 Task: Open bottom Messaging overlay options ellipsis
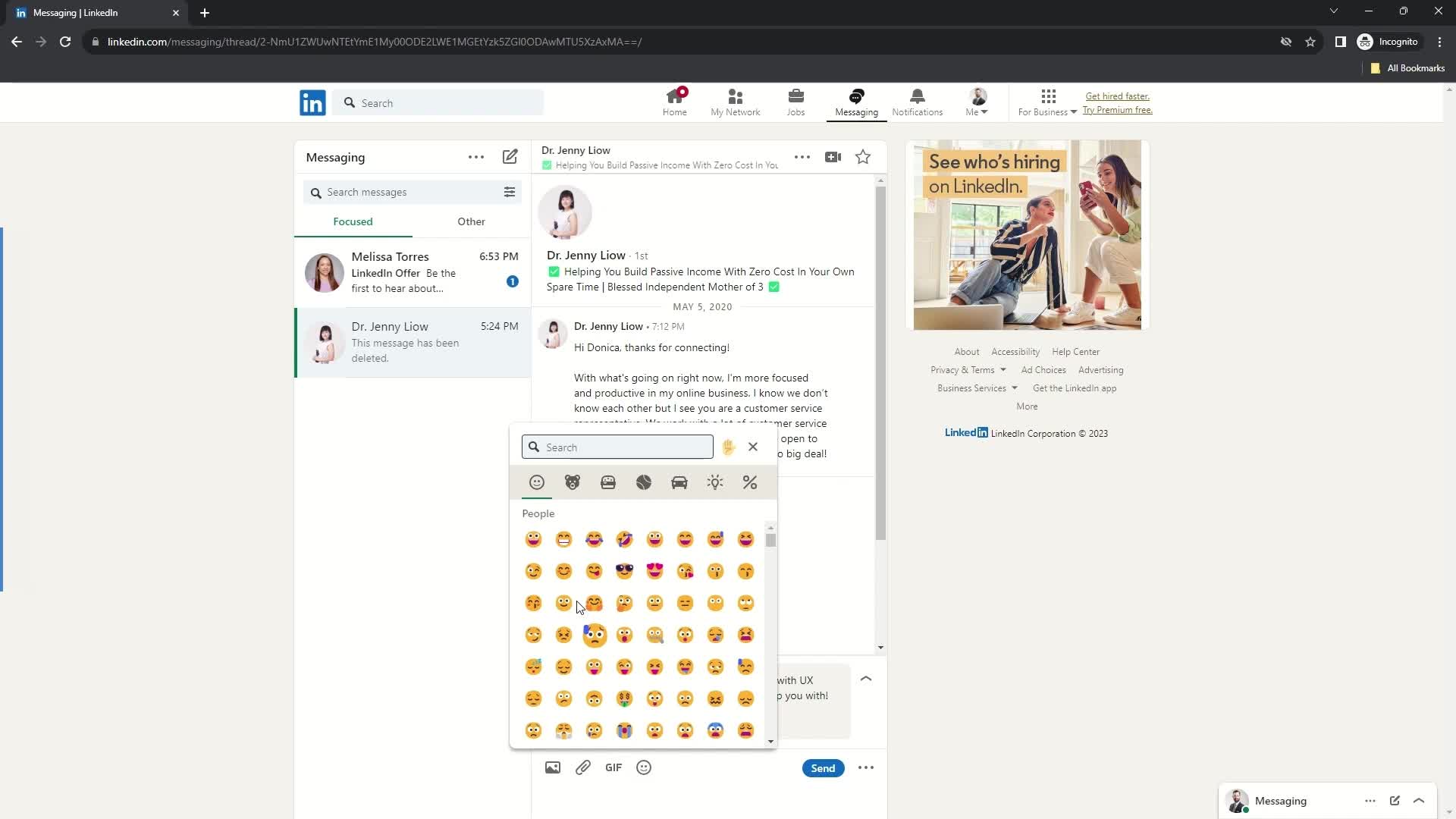[x=1370, y=800]
